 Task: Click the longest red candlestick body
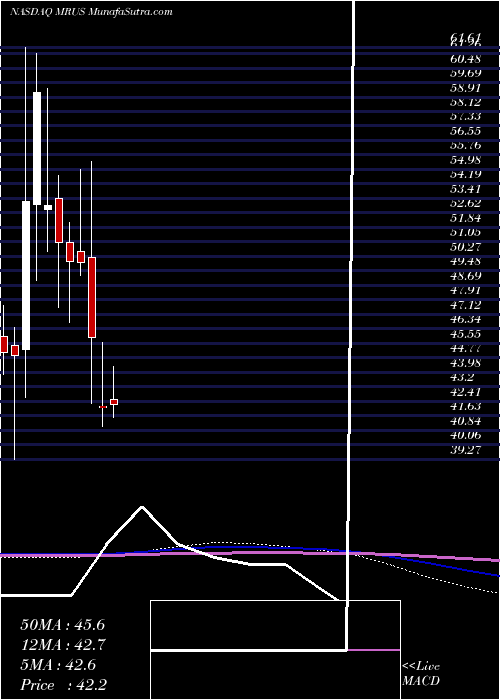92,297
